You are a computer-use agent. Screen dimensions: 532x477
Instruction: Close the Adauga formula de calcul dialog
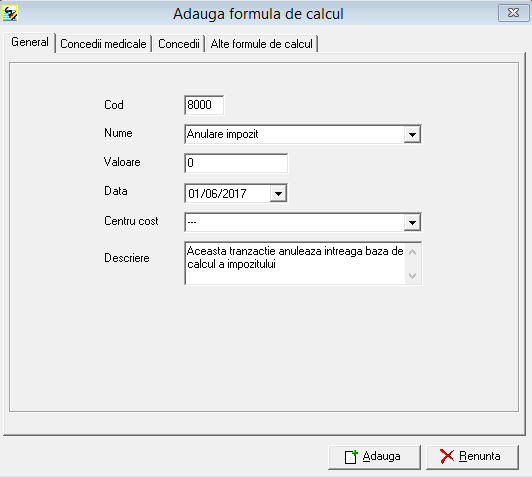(513, 13)
